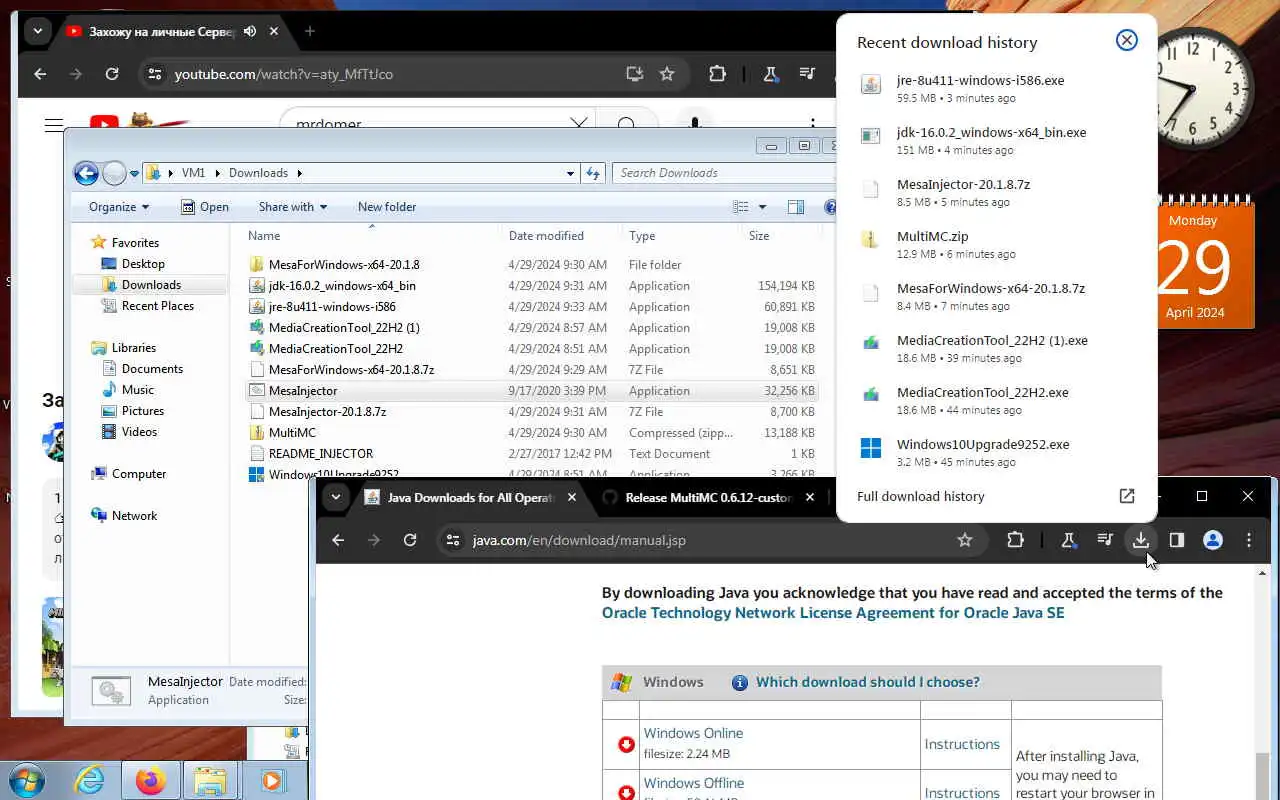Toggle Explorer preview pane icon
This screenshot has width=1280, height=800.
(x=796, y=207)
